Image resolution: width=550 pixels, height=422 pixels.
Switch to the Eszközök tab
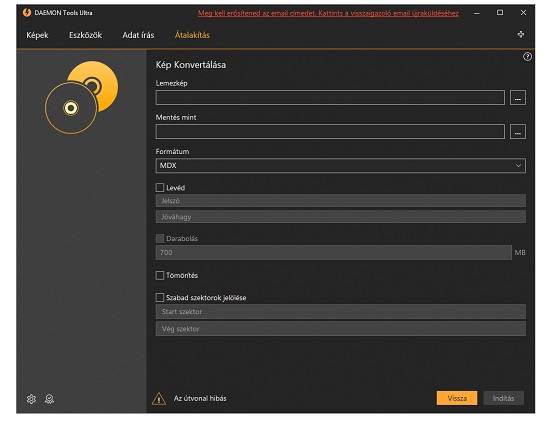point(85,35)
